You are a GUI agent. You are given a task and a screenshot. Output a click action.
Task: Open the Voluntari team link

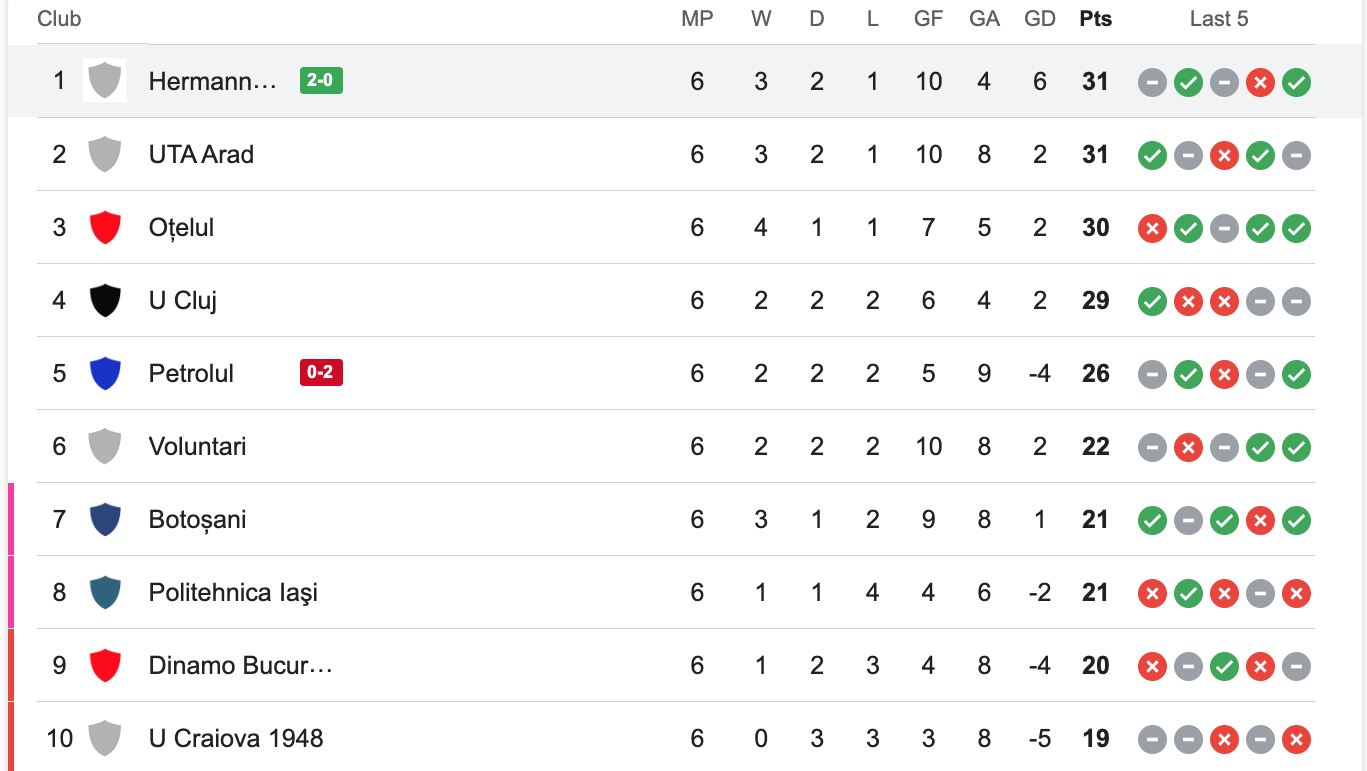coord(197,446)
